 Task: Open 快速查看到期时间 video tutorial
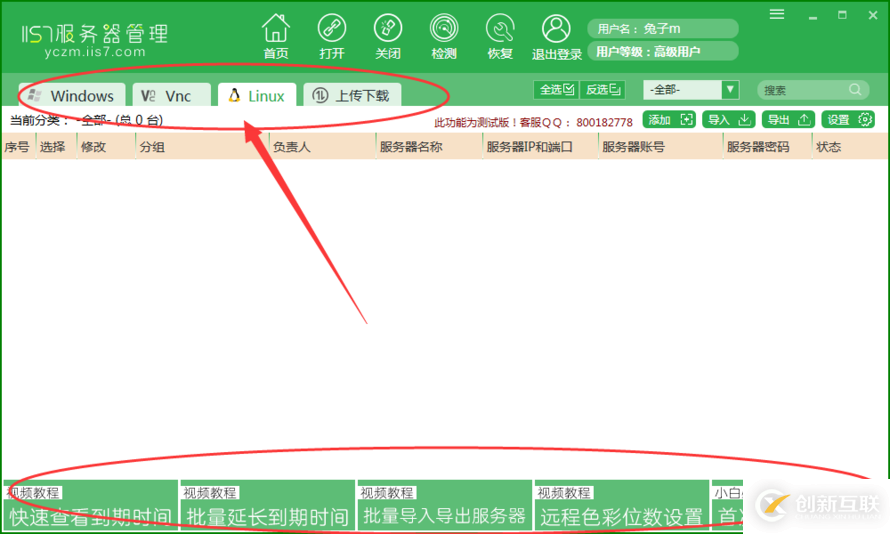(91, 506)
